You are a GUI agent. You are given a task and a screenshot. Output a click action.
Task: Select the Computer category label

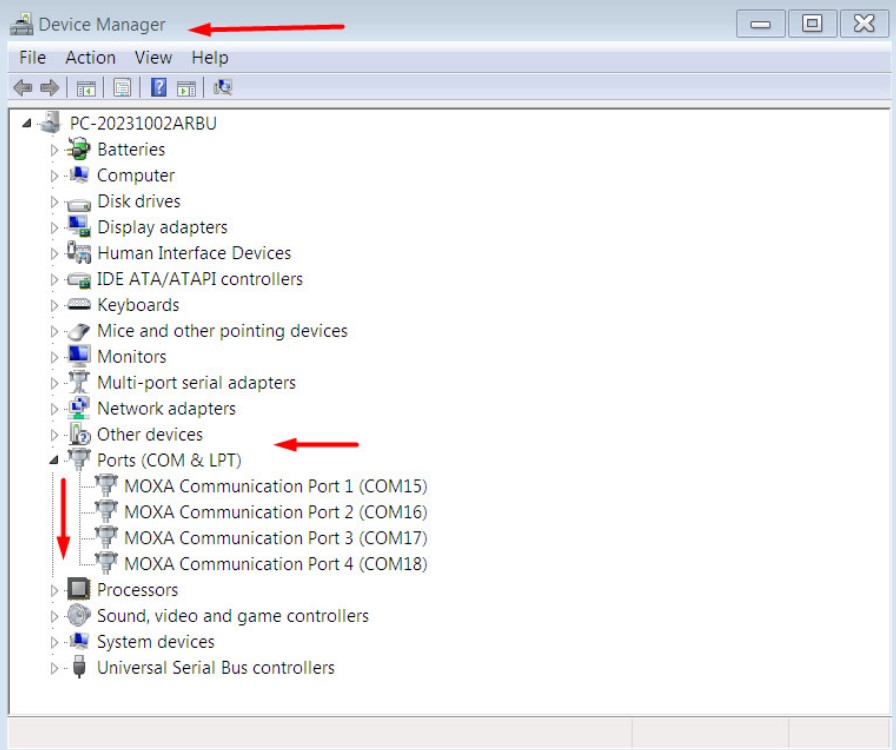point(136,175)
